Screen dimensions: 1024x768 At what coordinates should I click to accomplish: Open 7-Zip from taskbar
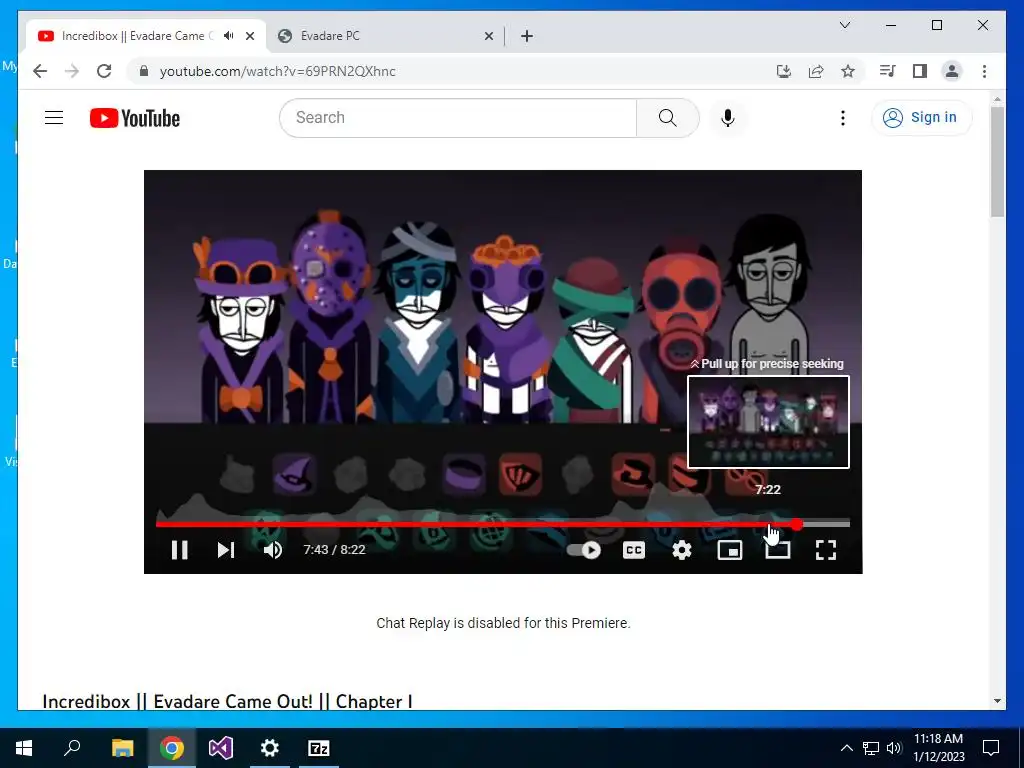(319, 748)
